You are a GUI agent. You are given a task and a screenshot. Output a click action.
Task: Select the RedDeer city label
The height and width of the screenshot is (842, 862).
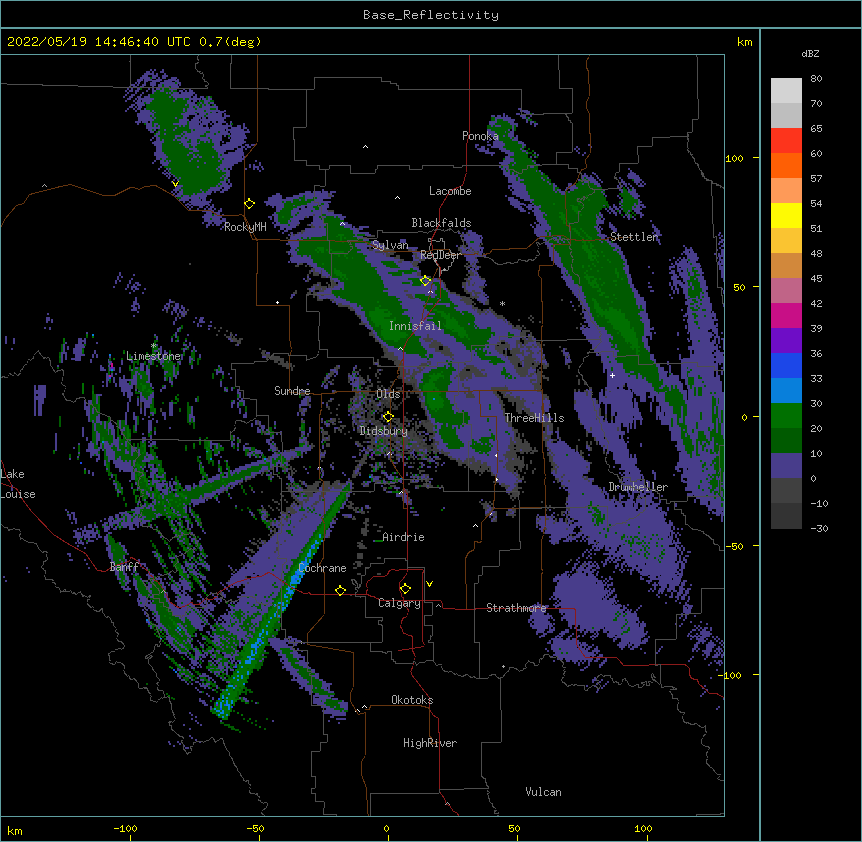440,255
